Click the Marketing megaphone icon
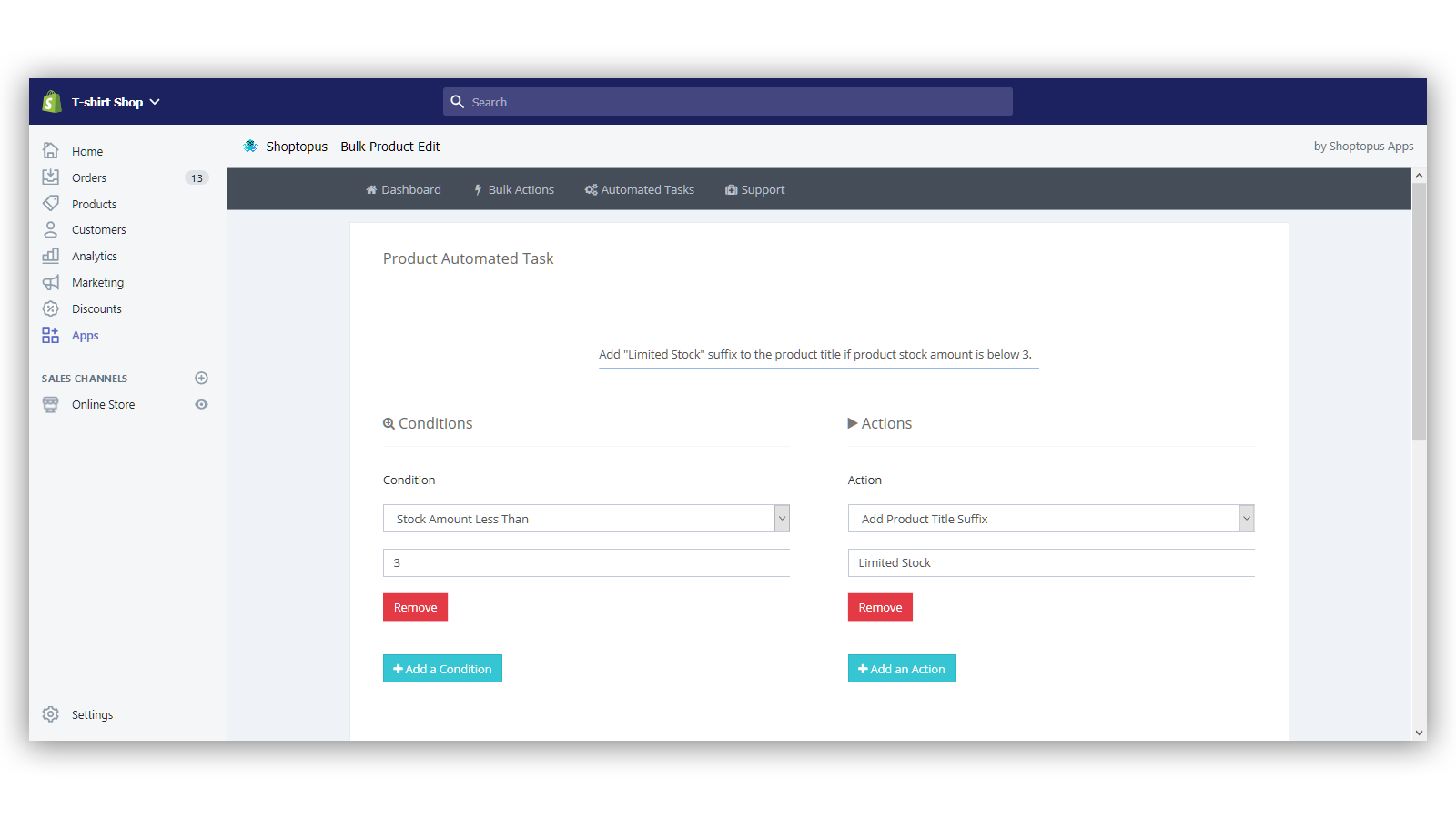The width and height of the screenshot is (1456, 819). click(x=51, y=282)
